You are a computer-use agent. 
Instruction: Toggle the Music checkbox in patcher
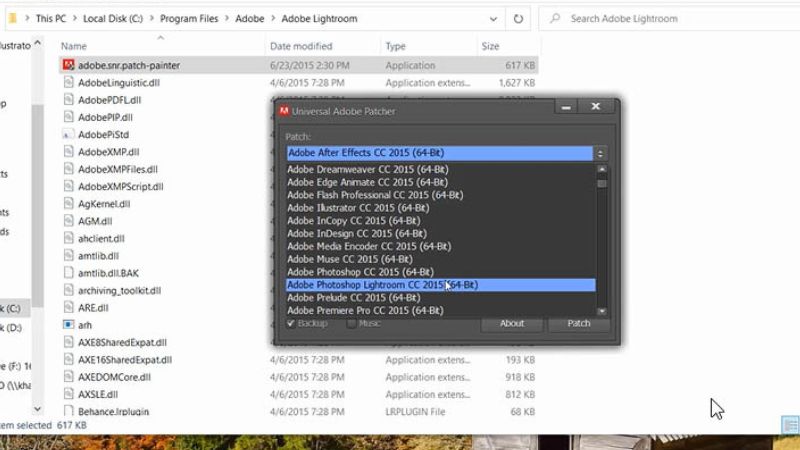[x=352, y=323]
